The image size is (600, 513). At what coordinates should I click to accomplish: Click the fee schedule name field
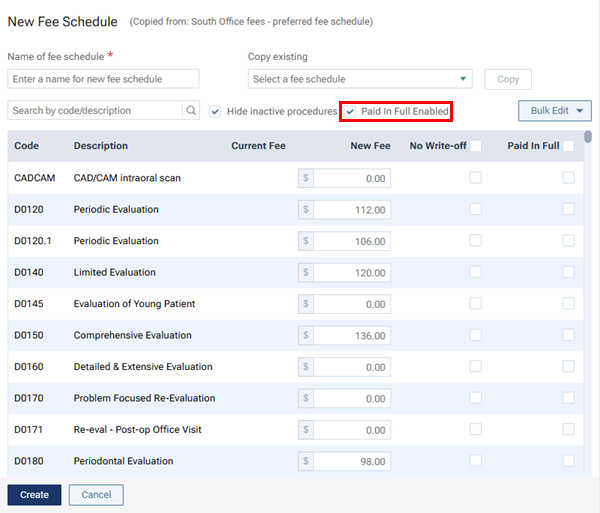pos(103,79)
